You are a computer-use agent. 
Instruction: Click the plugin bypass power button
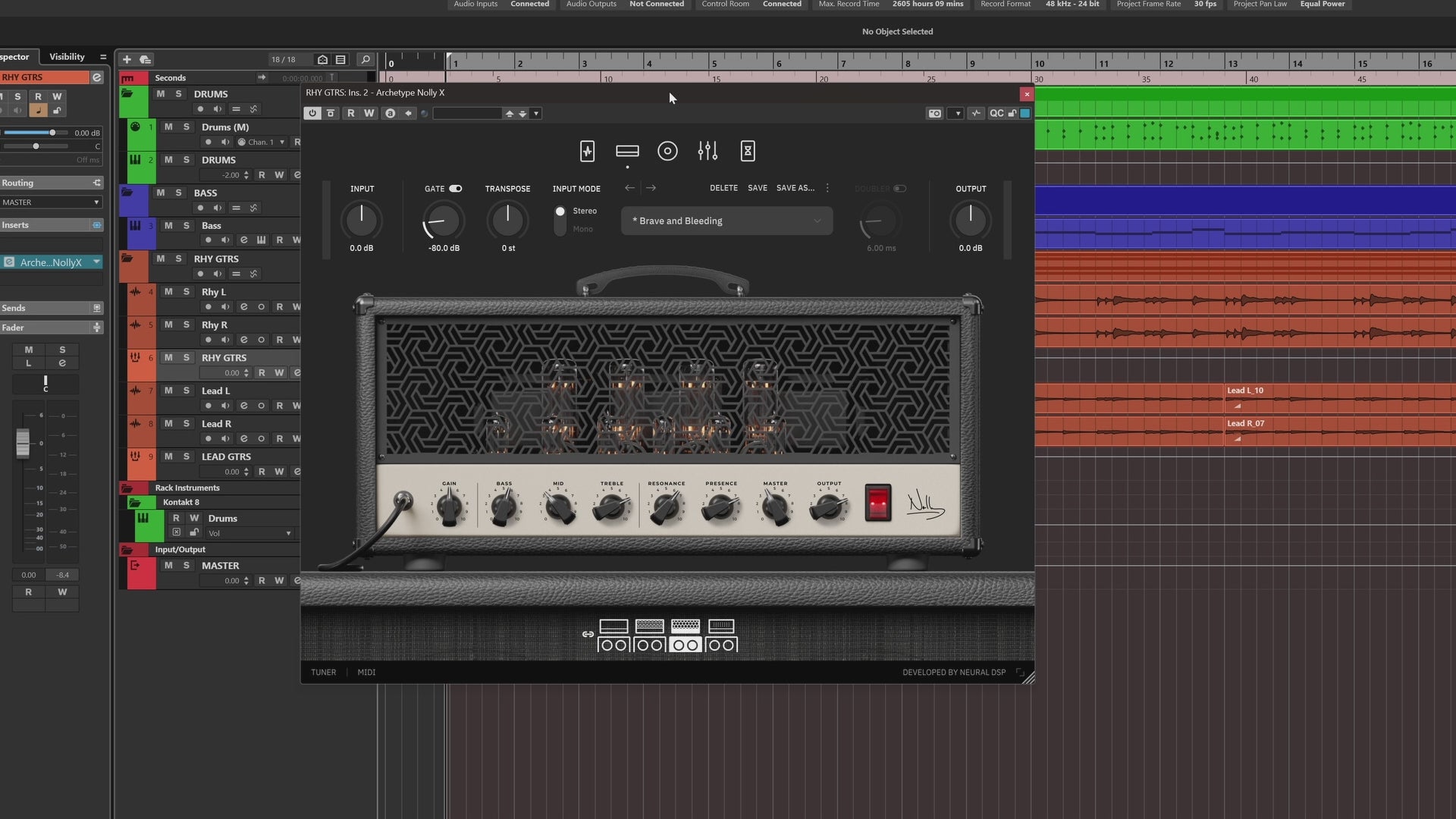pos(312,113)
